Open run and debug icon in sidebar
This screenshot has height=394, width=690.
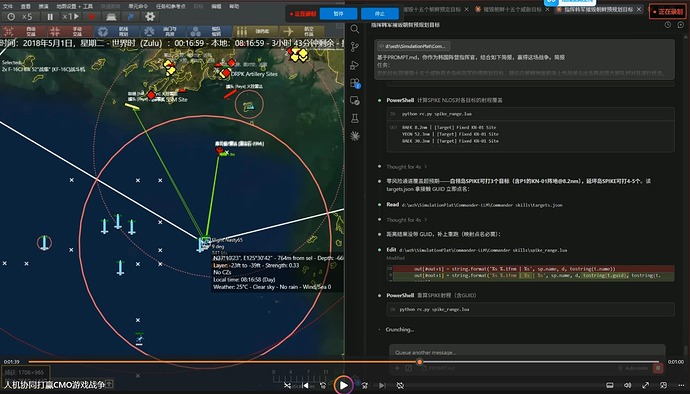coord(355,65)
